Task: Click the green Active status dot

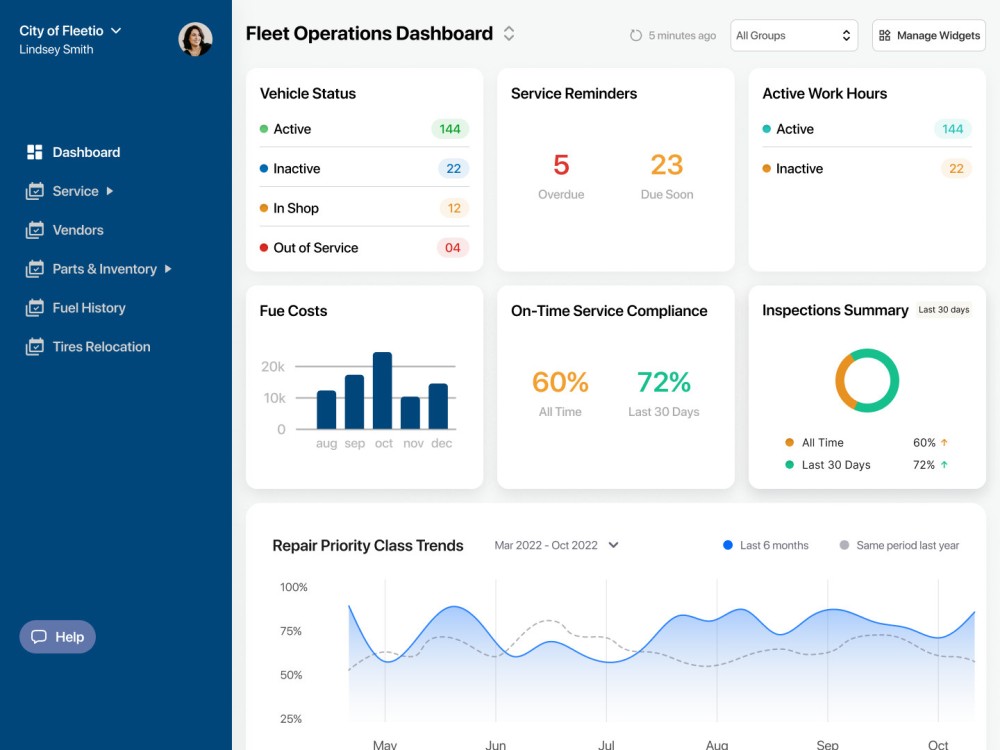Action: click(263, 129)
